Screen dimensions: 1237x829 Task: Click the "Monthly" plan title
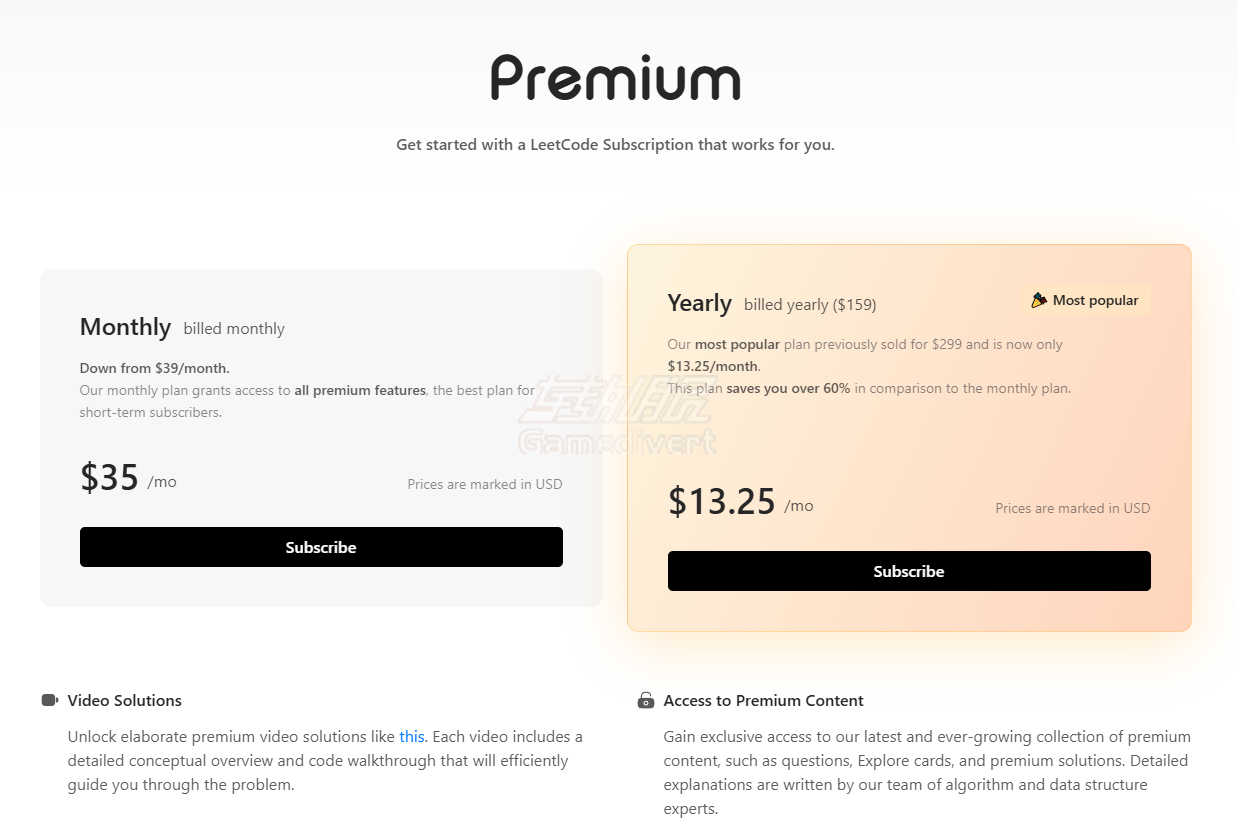[125, 327]
